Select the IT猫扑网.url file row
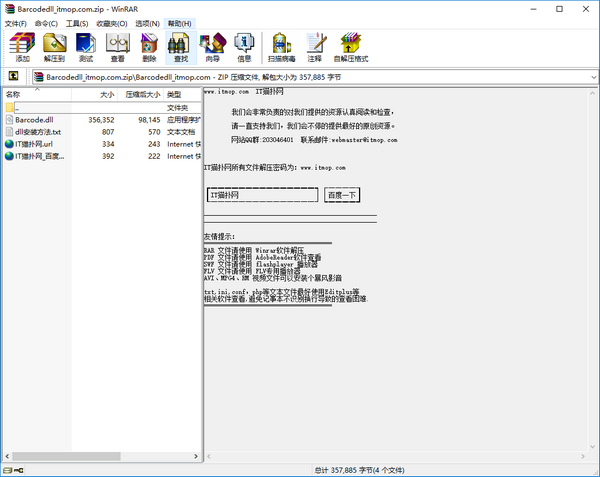 coord(103,144)
